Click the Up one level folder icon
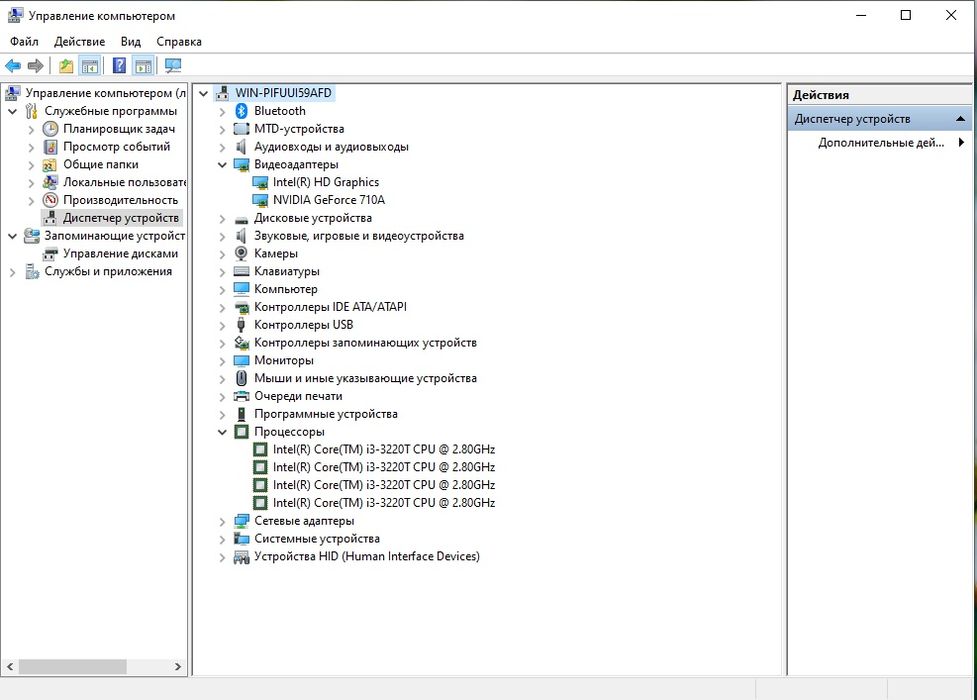The height and width of the screenshot is (700, 977). (x=66, y=65)
